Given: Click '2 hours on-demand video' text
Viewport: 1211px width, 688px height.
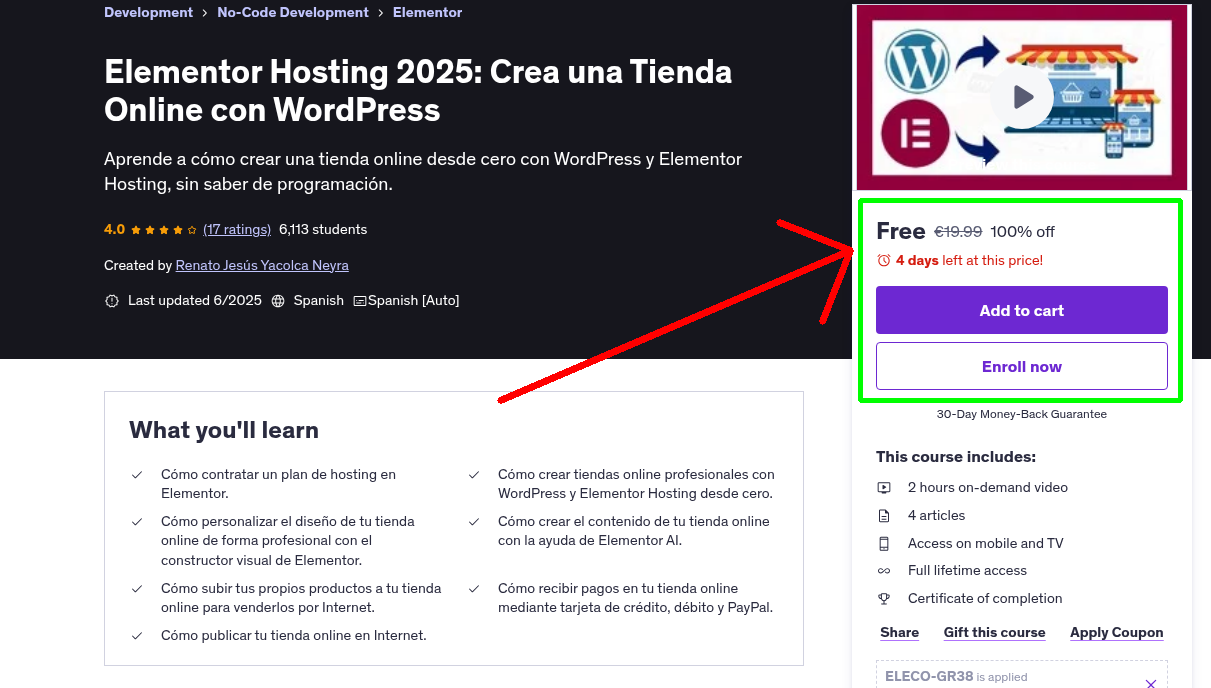Looking at the screenshot, I should 988,488.
